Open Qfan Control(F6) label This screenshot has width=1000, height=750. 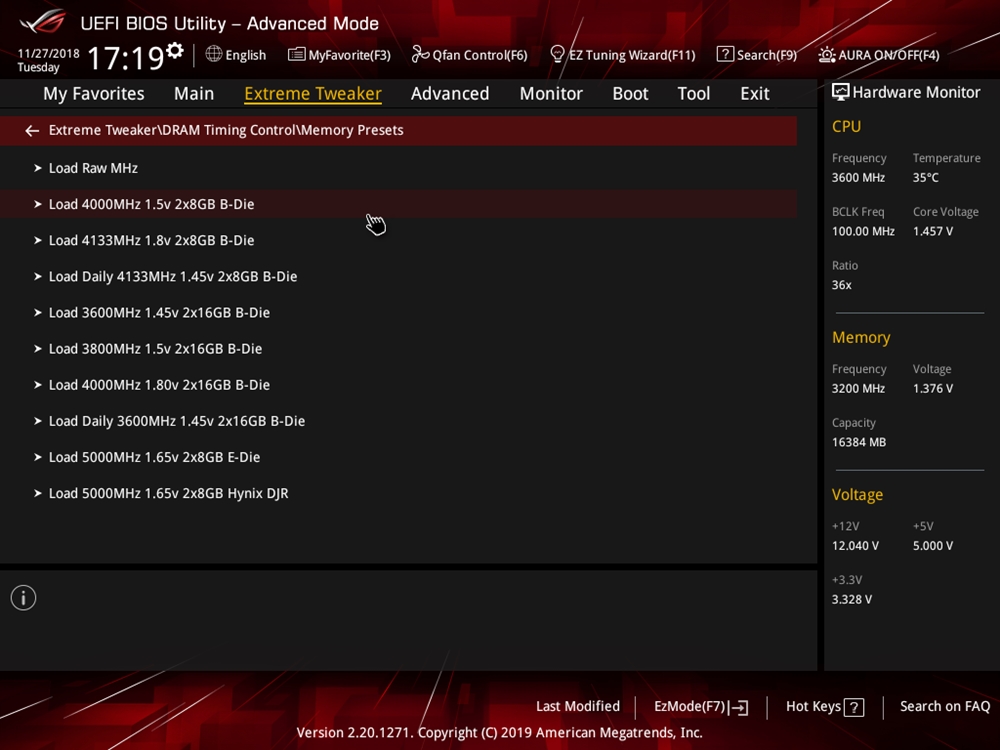coord(480,55)
